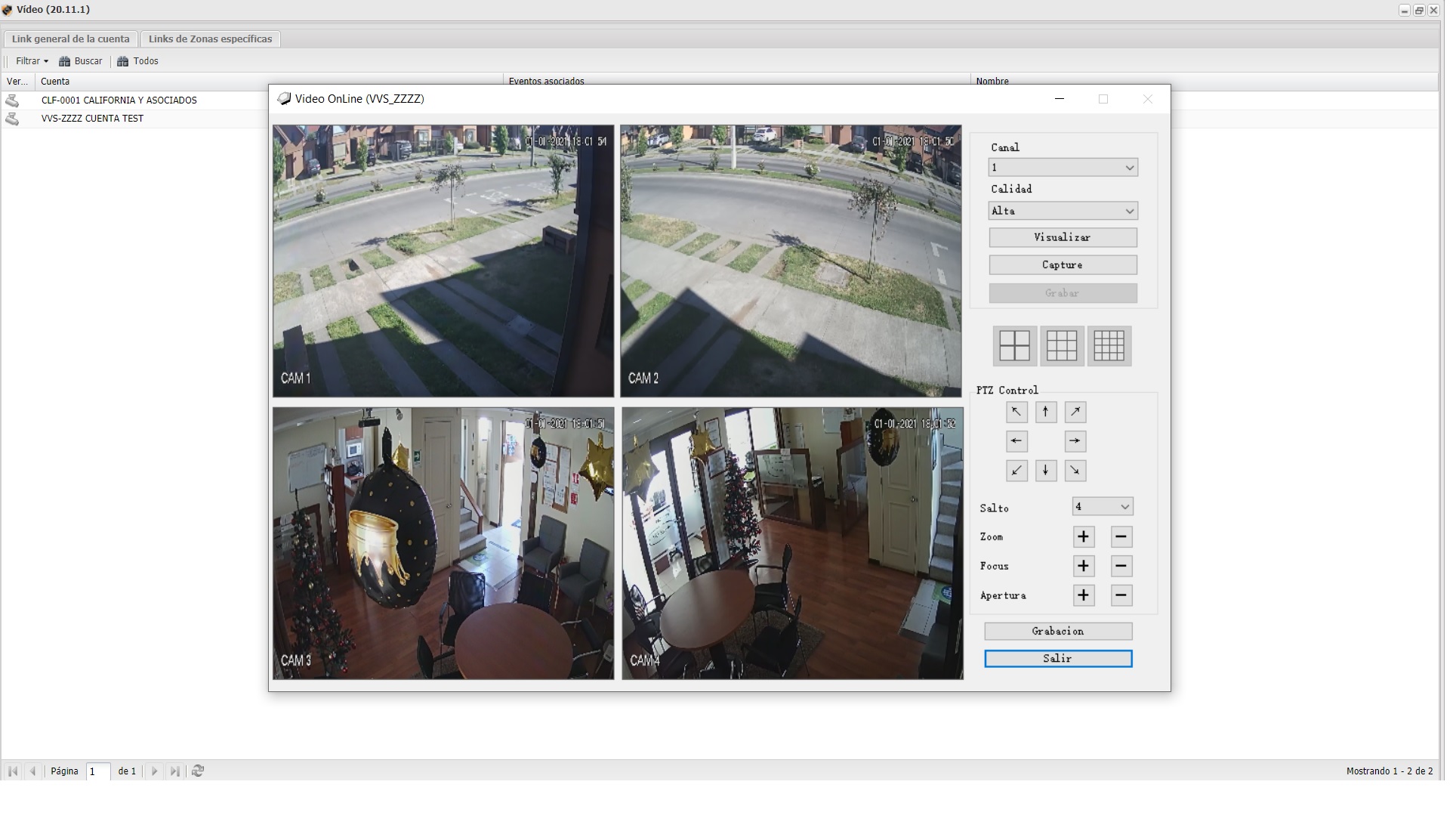Select the CAM 3 video feed
The height and width of the screenshot is (828, 1456).
(x=443, y=543)
